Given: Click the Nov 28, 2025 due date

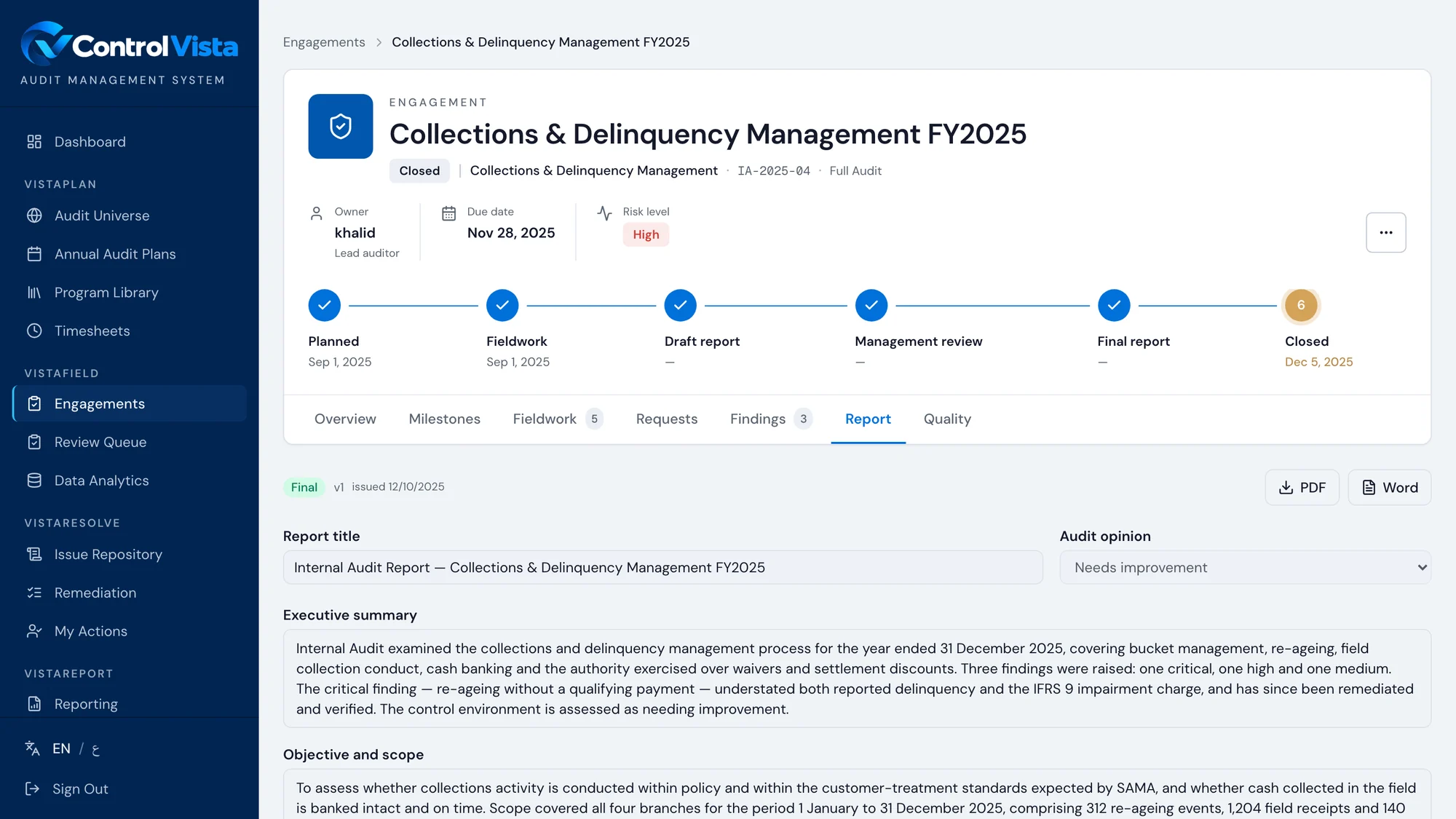Looking at the screenshot, I should [511, 233].
